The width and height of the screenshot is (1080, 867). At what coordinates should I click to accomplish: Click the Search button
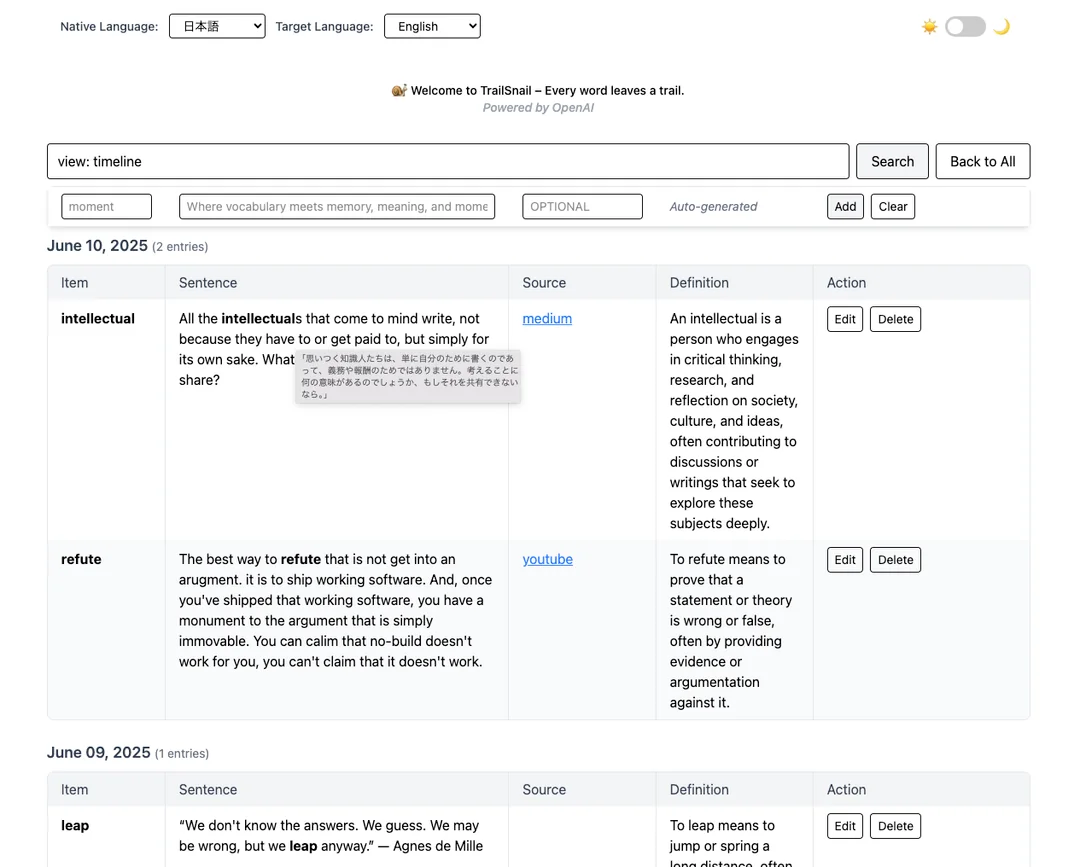[x=892, y=161]
